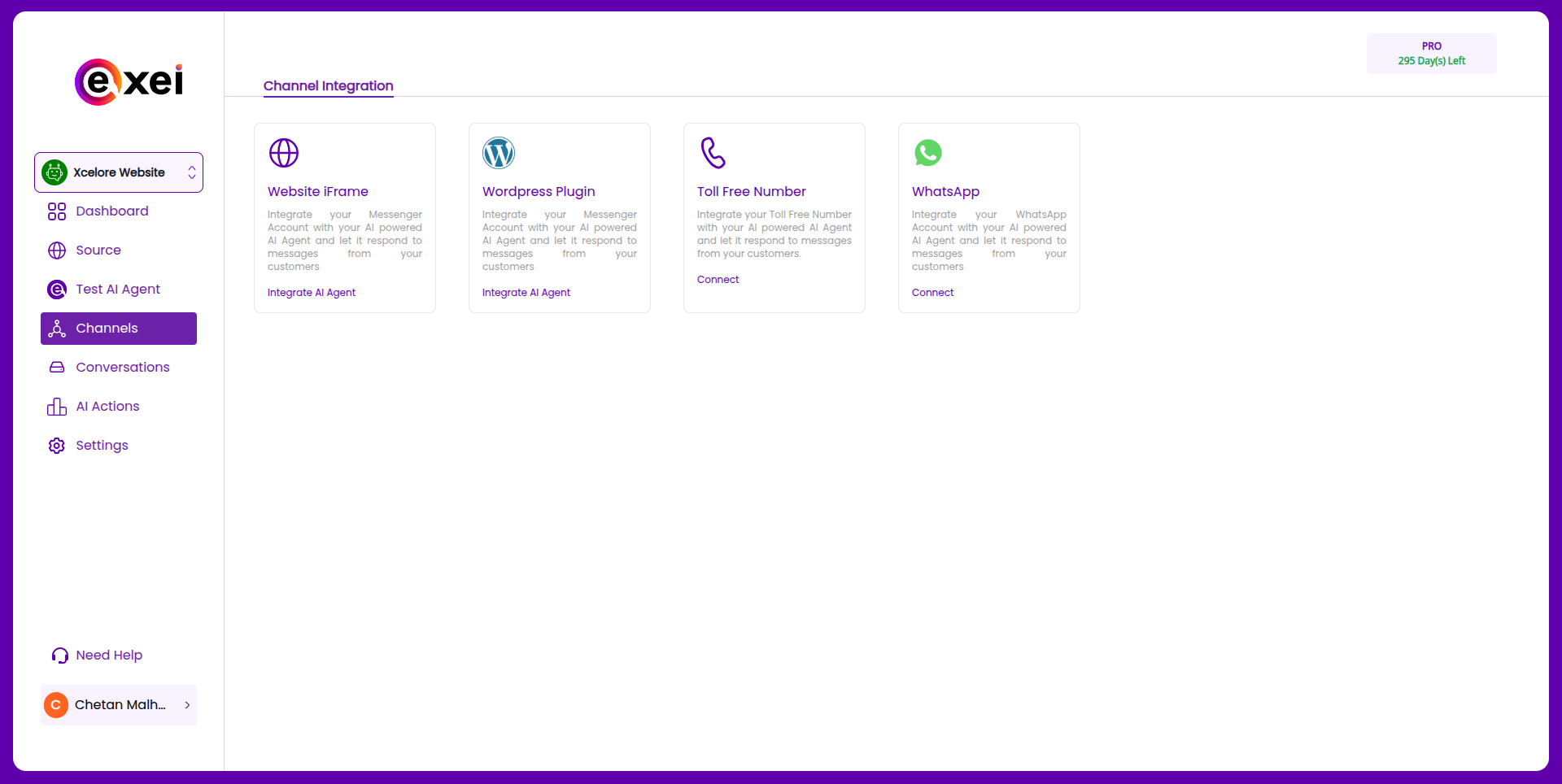Viewport: 1562px width, 784px height.
Task: Open the Dashboard menu item
Action: click(x=119, y=211)
